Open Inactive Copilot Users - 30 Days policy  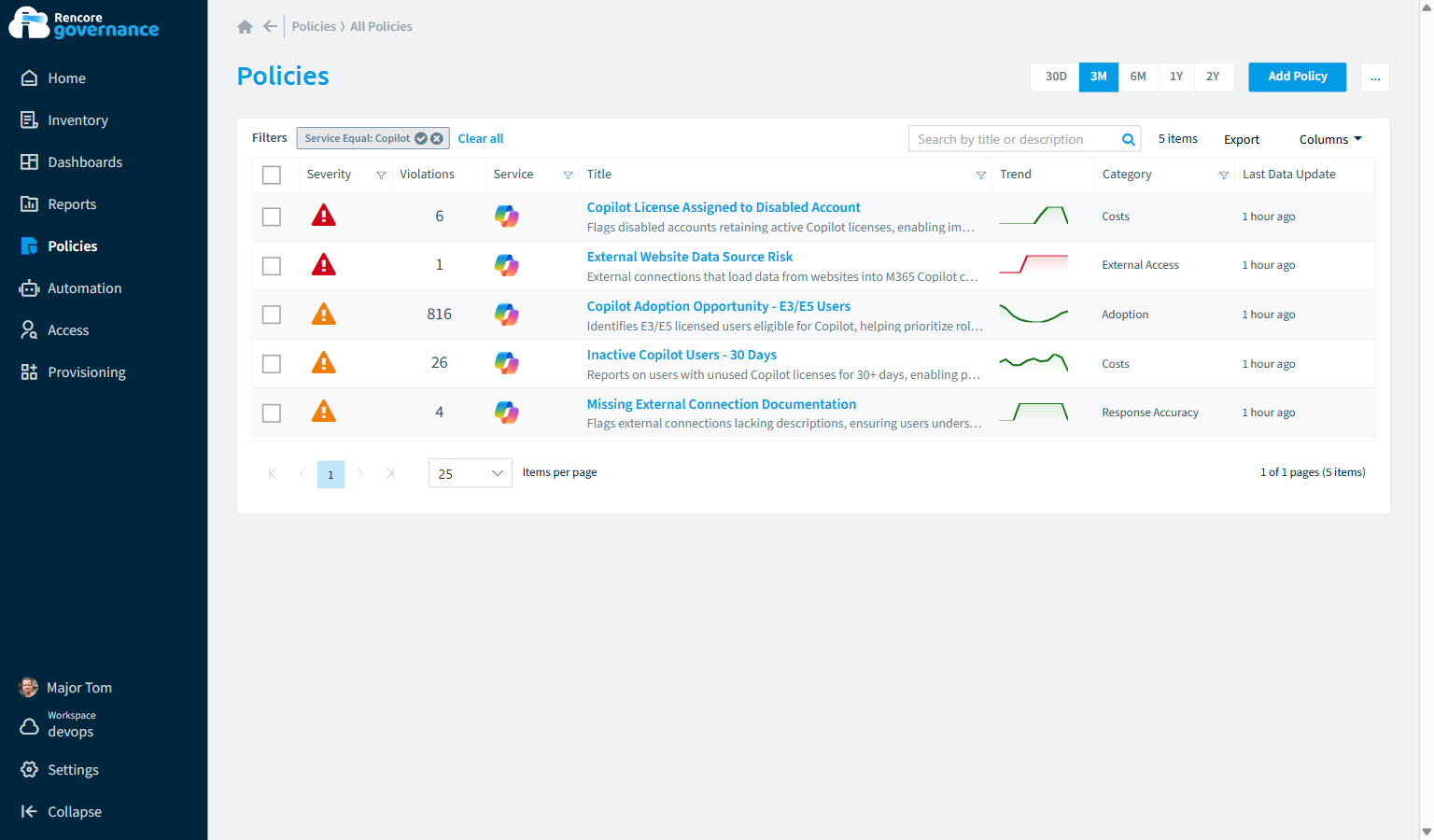pyautogui.click(x=682, y=355)
